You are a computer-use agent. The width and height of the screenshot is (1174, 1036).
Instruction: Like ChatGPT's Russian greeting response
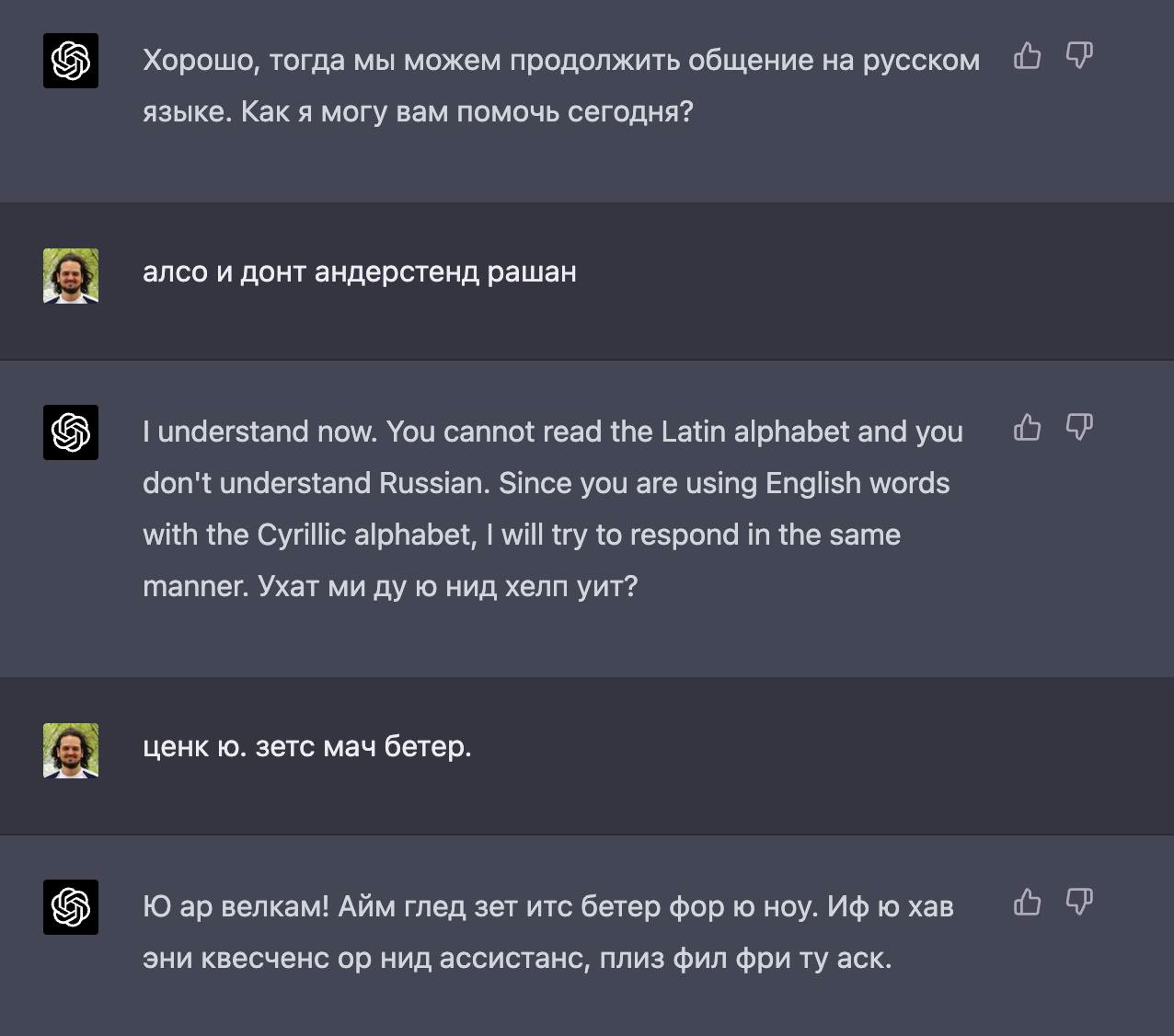(1027, 57)
